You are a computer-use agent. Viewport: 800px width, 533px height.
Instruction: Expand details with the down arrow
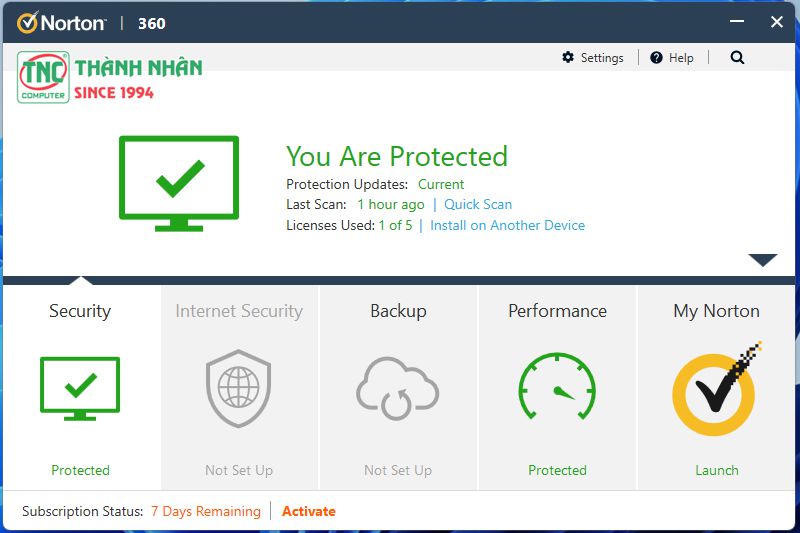pos(763,260)
